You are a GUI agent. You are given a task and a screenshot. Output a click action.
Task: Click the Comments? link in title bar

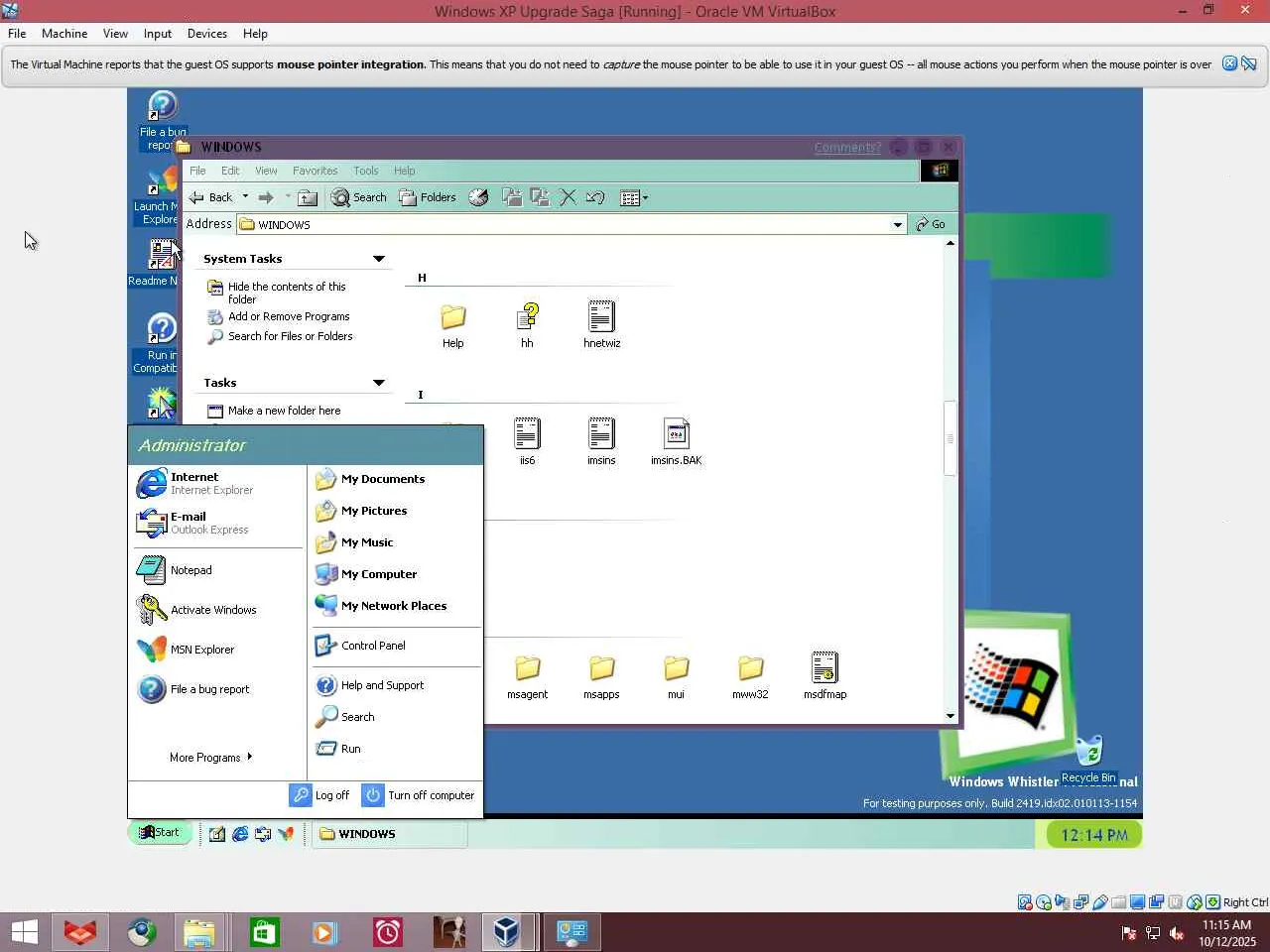[x=847, y=148]
